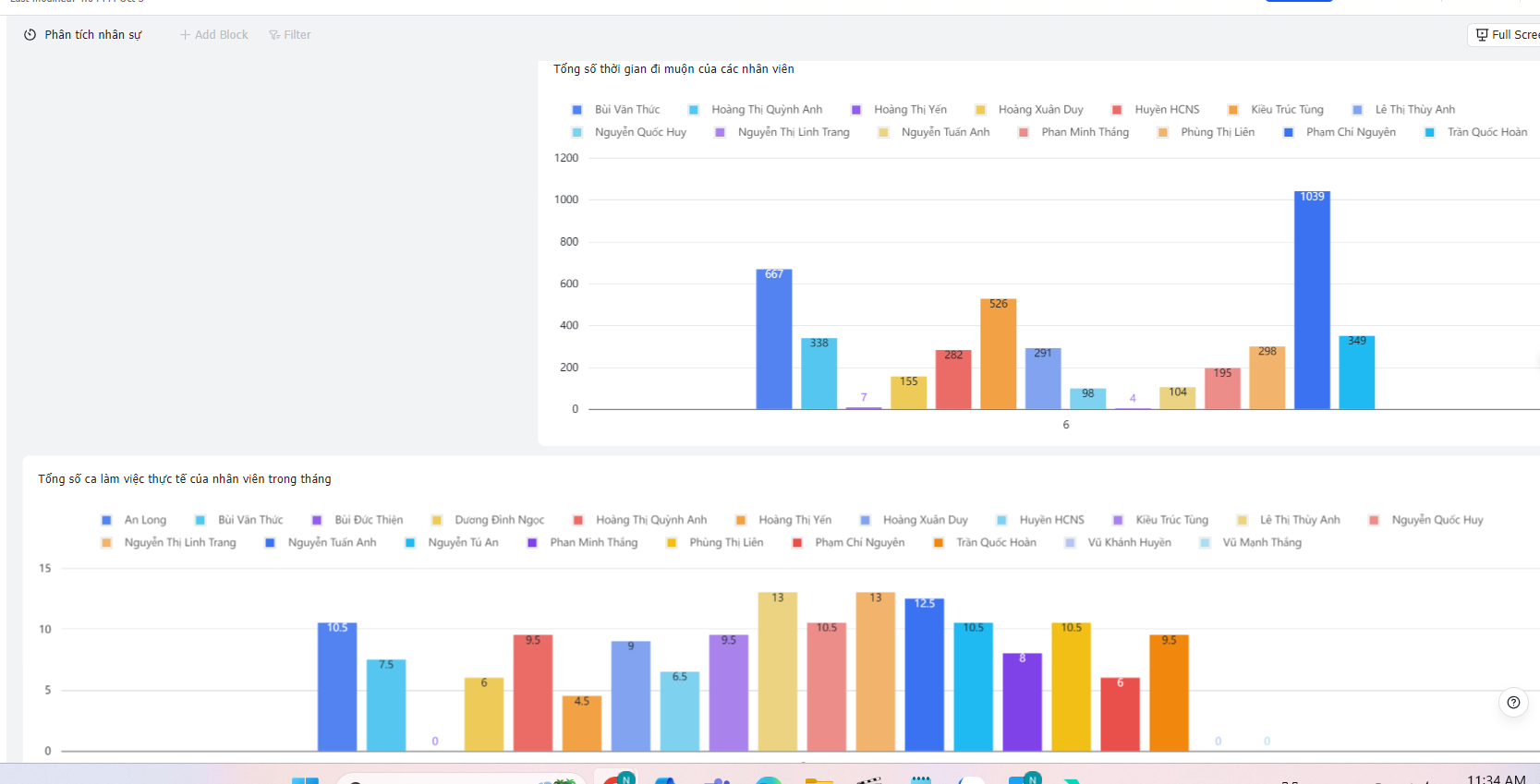Image resolution: width=1540 pixels, height=784 pixels.
Task: Toggle Dương Đình Ngọc in work-shift chart legend
Action: click(x=488, y=521)
